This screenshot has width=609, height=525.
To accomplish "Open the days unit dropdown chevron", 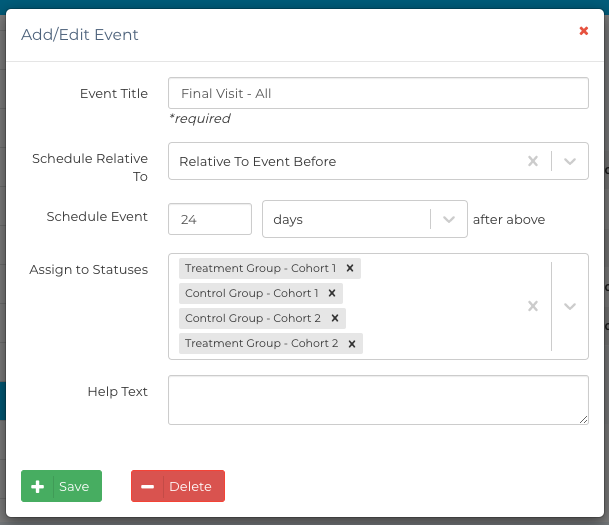I will click(449, 219).
